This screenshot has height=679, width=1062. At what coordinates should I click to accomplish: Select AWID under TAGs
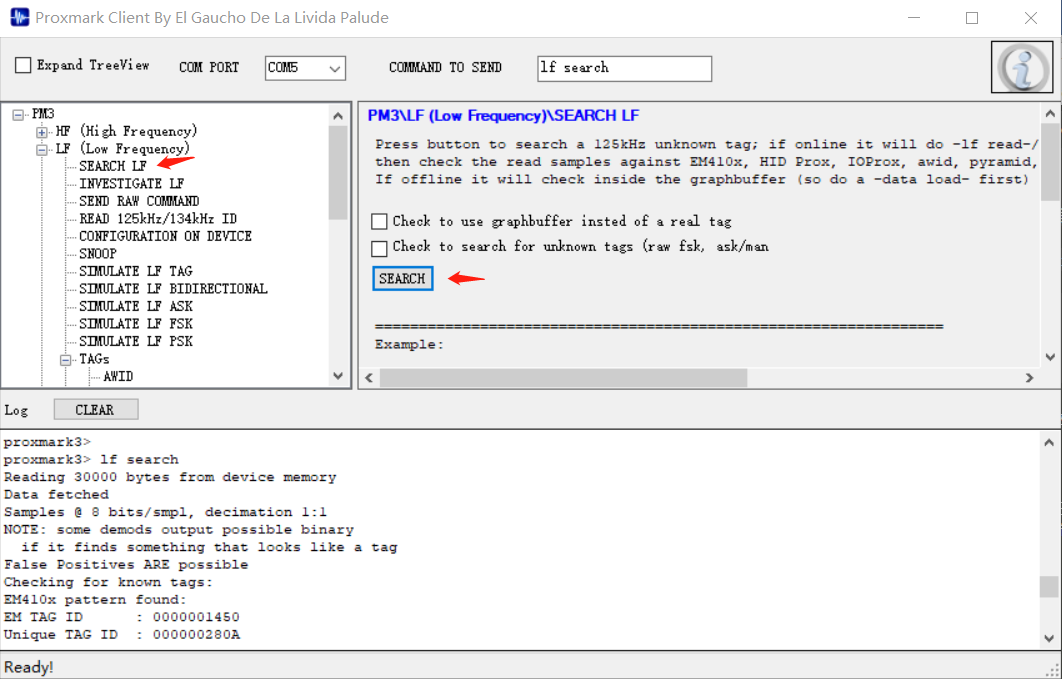[118, 376]
